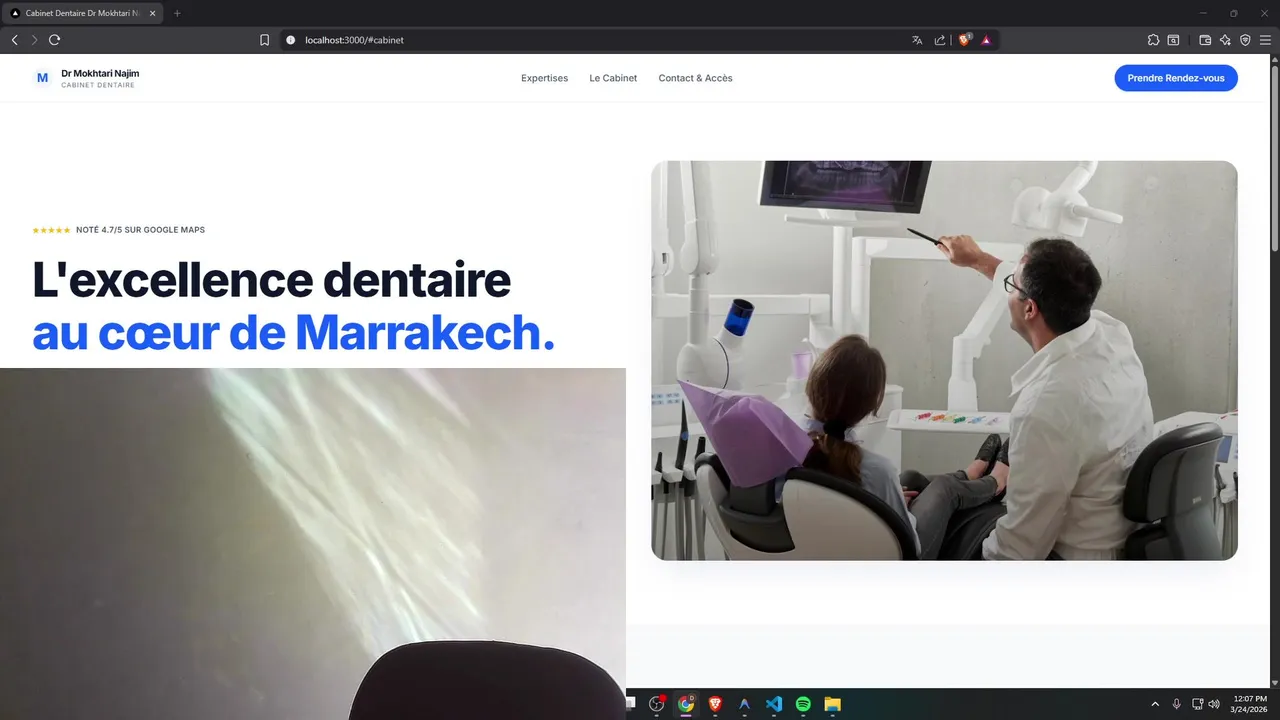Image resolution: width=1280 pixels, height=720 pixels.
Task: Close the Cabinet Dentaire tab
Action: coord(152,13)
